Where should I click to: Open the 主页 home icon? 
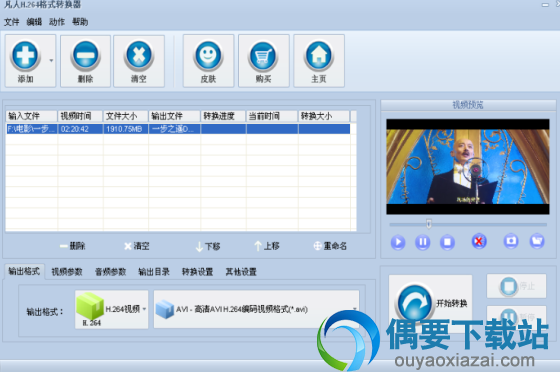click(x=319, y=55)
